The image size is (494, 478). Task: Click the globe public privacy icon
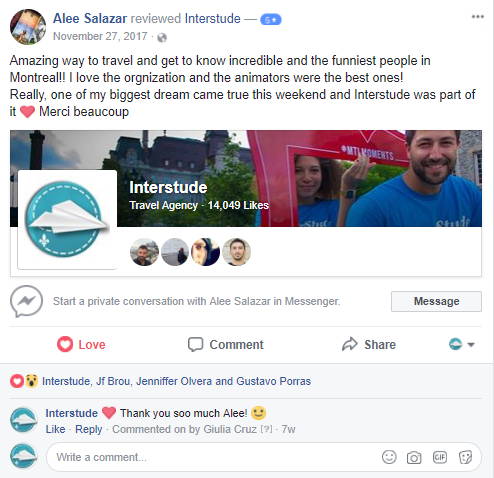(162, 37)
